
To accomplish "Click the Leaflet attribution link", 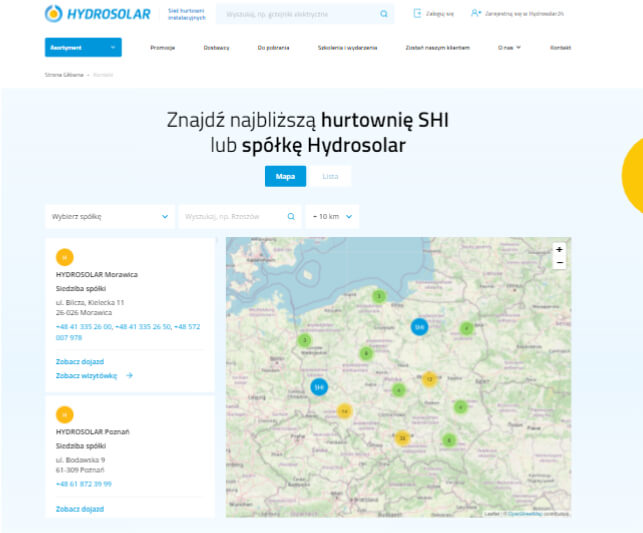I will click(x=492, y=513).
